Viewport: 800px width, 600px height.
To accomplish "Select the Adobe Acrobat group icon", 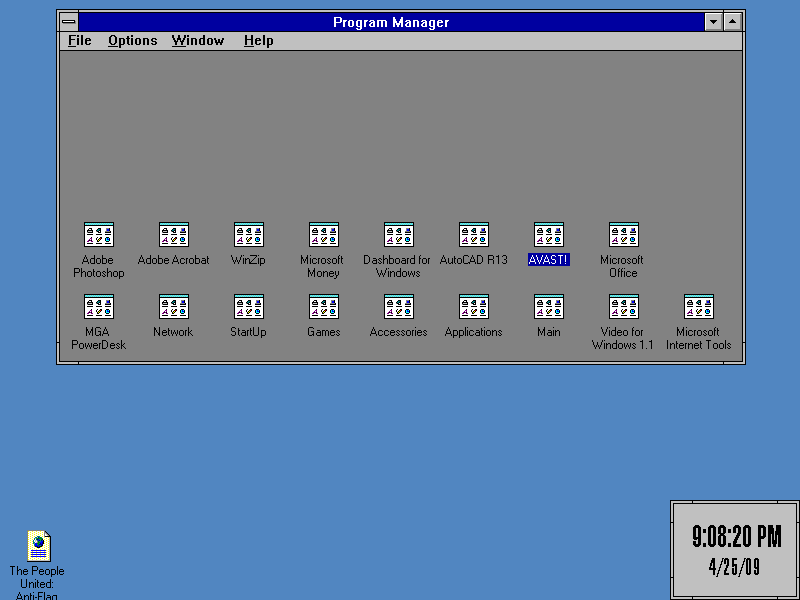I will tap(174, 235).
